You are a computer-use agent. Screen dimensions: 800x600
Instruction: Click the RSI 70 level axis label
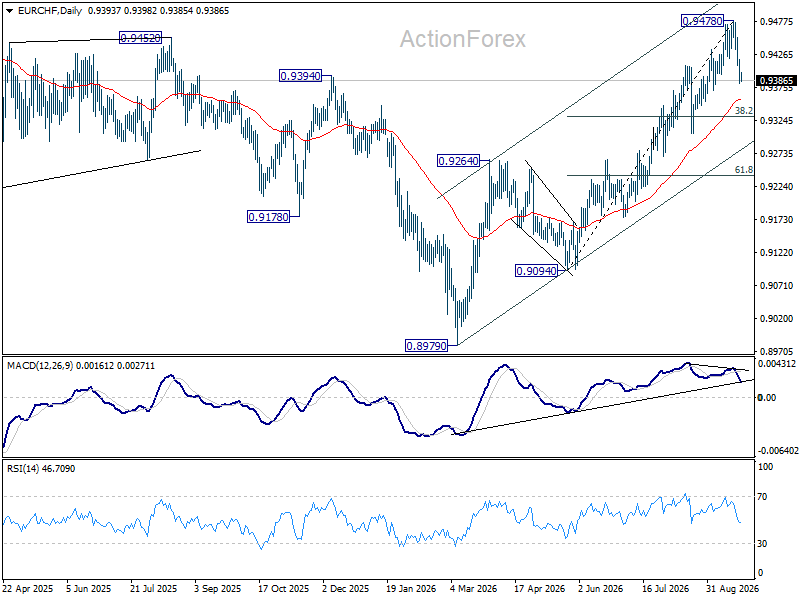762,496
